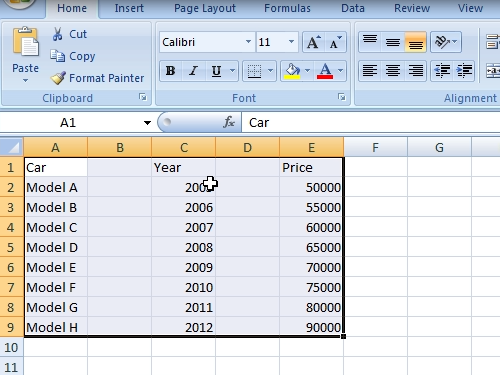This screenshot has width=500, height=375.
Task: Expand the fill color dropdown arrow
Action: tap(308, 71)
